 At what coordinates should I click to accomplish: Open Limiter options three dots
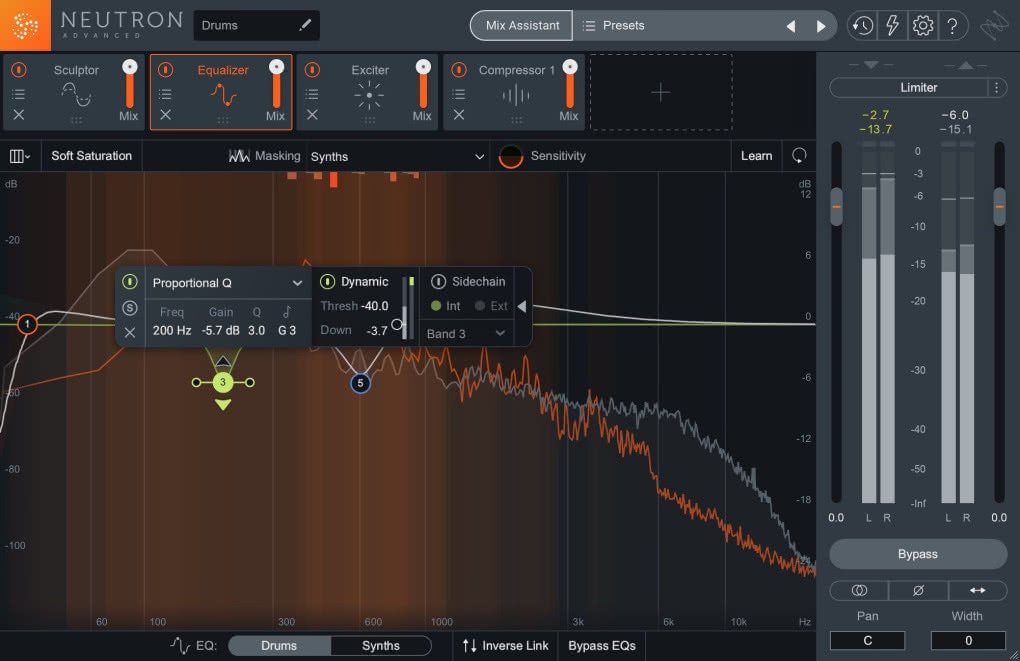tap(997, 87)
